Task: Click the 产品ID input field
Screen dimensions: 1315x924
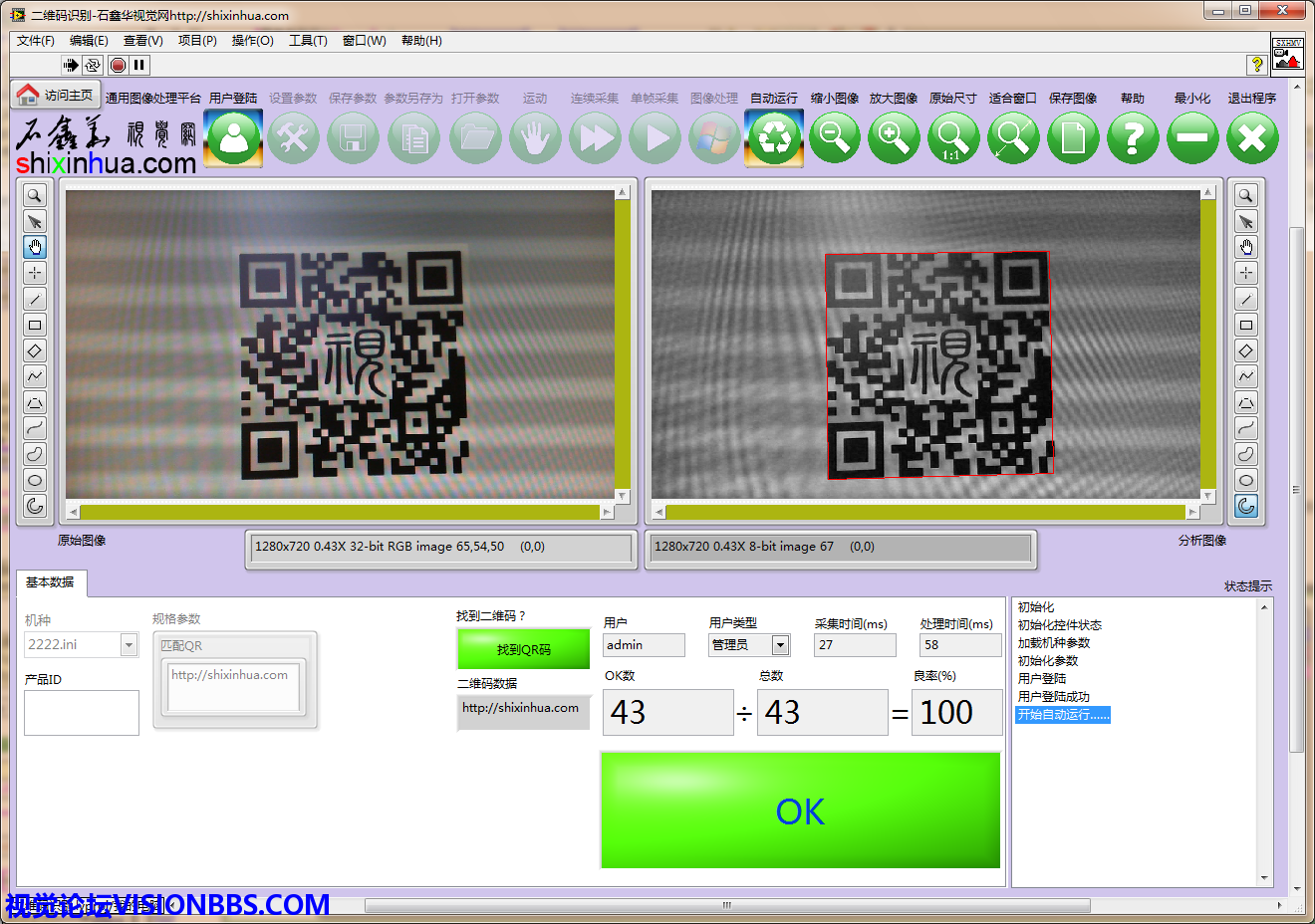Action: click(82, 713)
